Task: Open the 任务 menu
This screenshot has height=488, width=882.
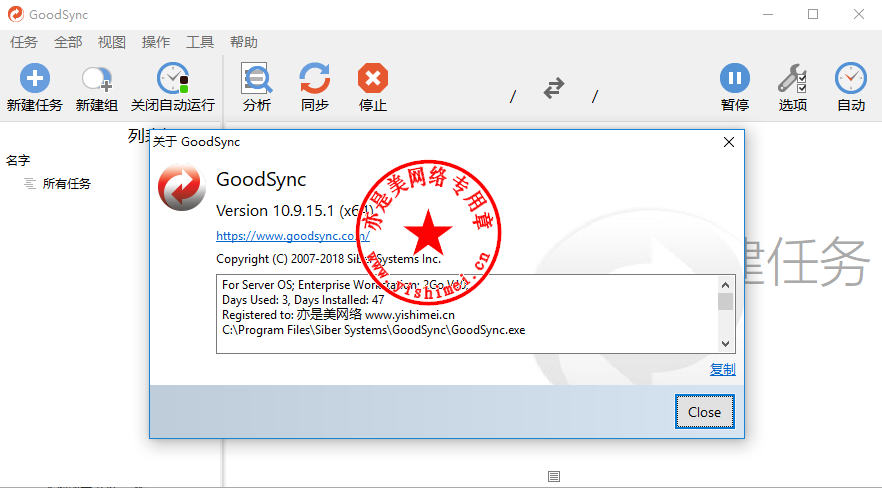Action: coord(24,42)
